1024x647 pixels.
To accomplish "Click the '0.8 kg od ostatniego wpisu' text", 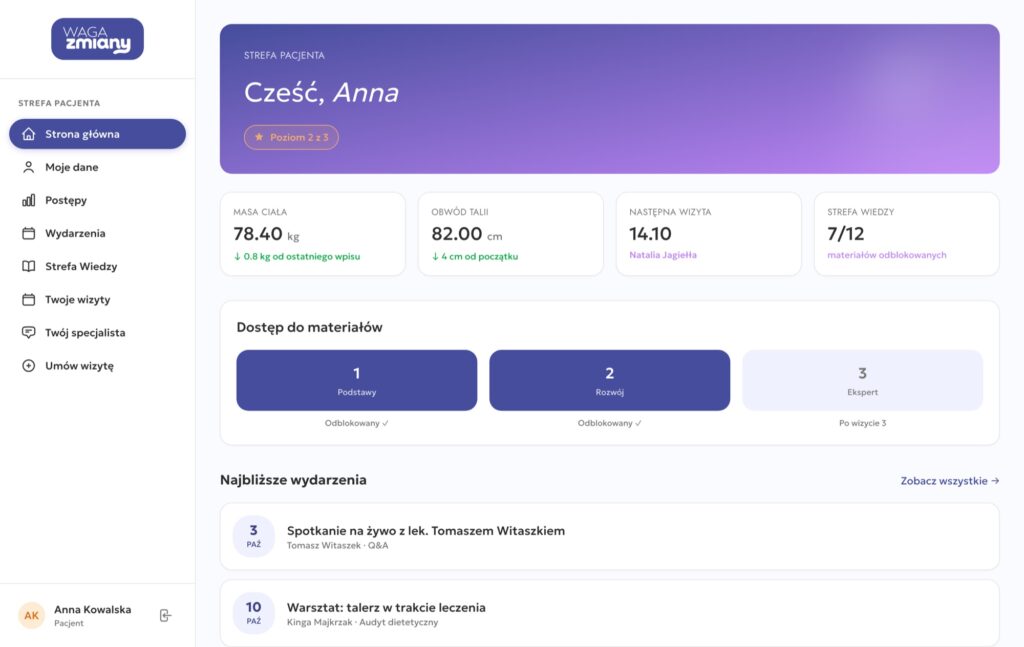I will [x=297, y=257].
